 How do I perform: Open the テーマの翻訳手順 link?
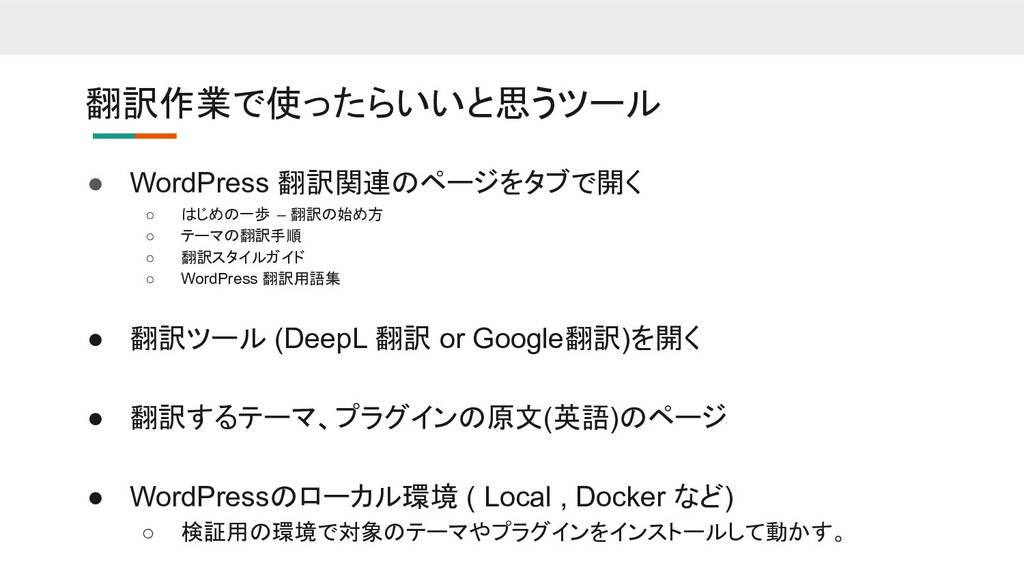tap(241, 236)
